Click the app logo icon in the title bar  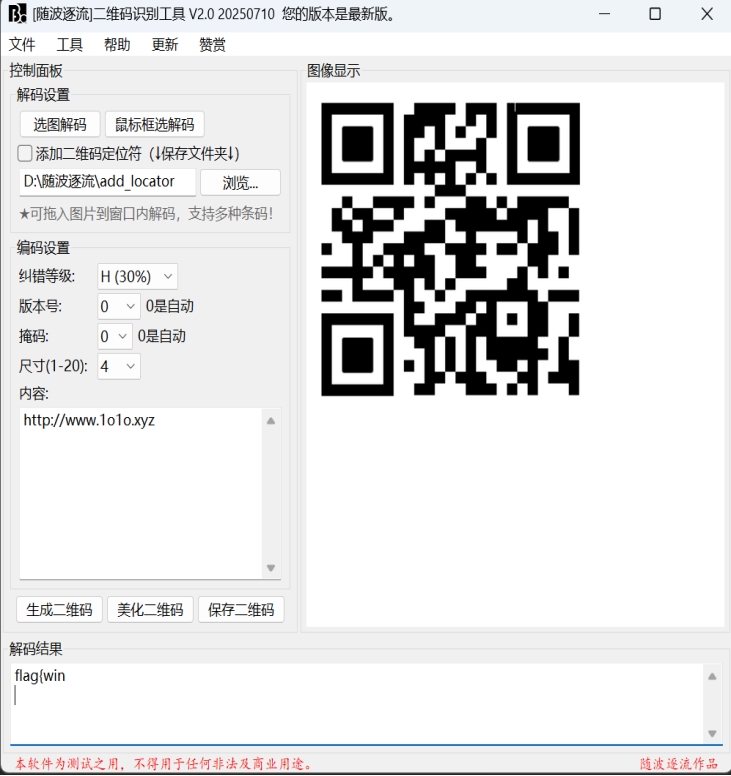point(17,14)
